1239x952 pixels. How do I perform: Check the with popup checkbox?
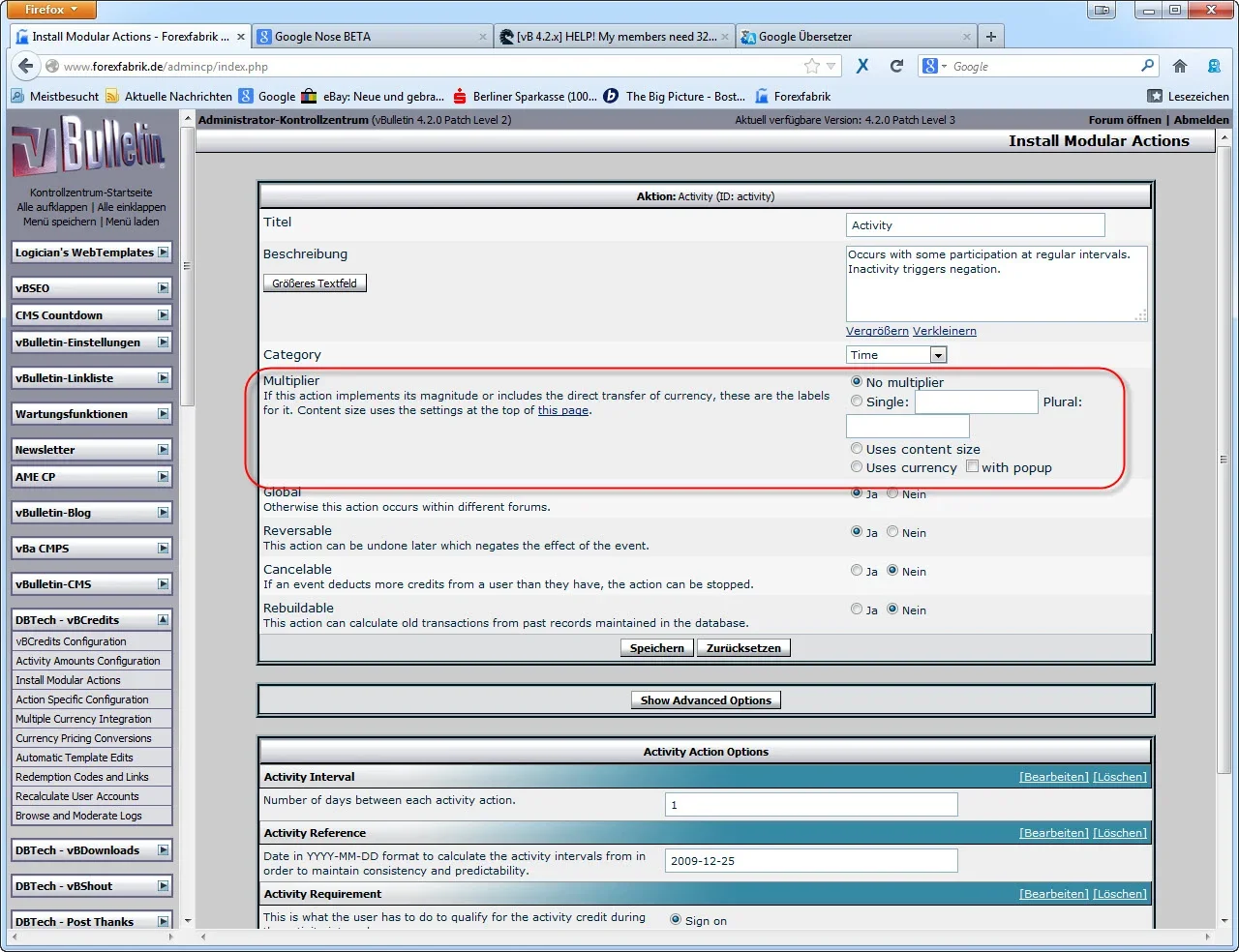(x=972, y=466)
